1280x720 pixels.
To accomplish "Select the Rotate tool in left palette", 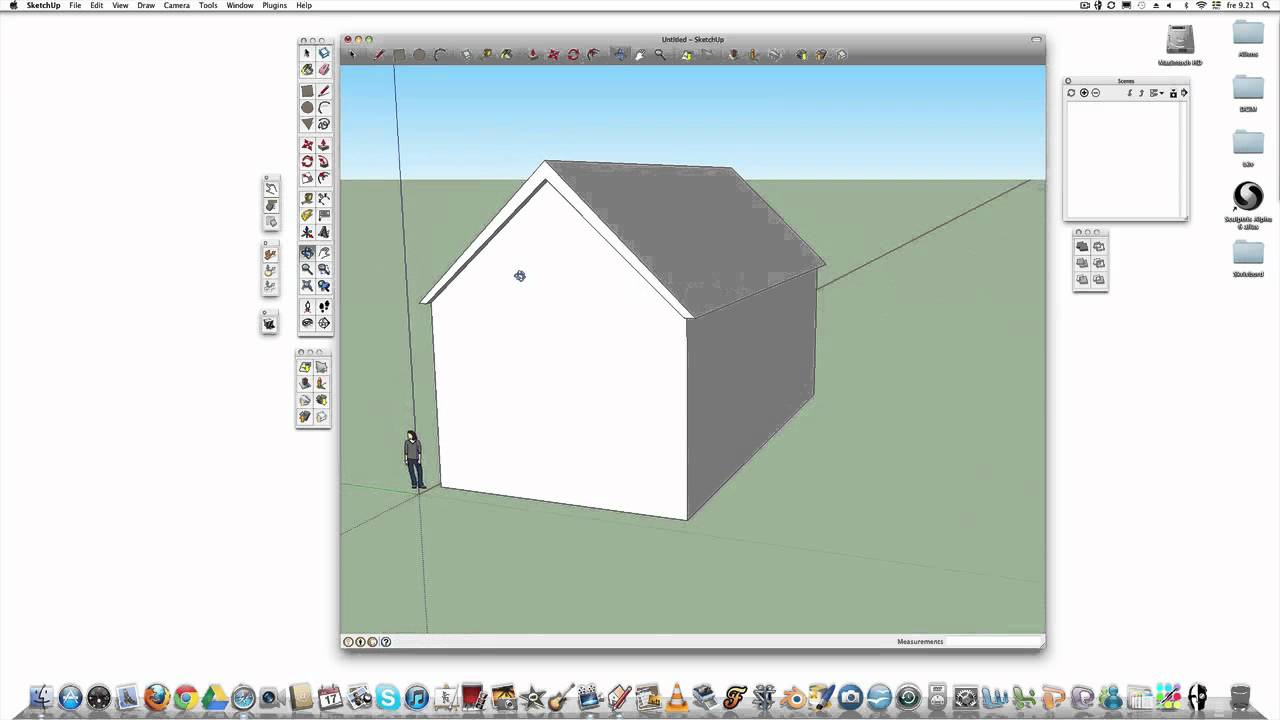I will tap(307, 161).
